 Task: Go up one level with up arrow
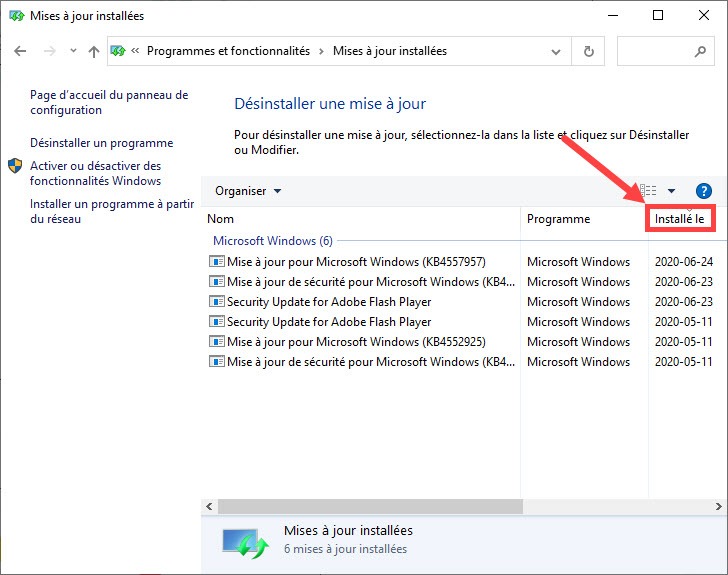(94, 51)
